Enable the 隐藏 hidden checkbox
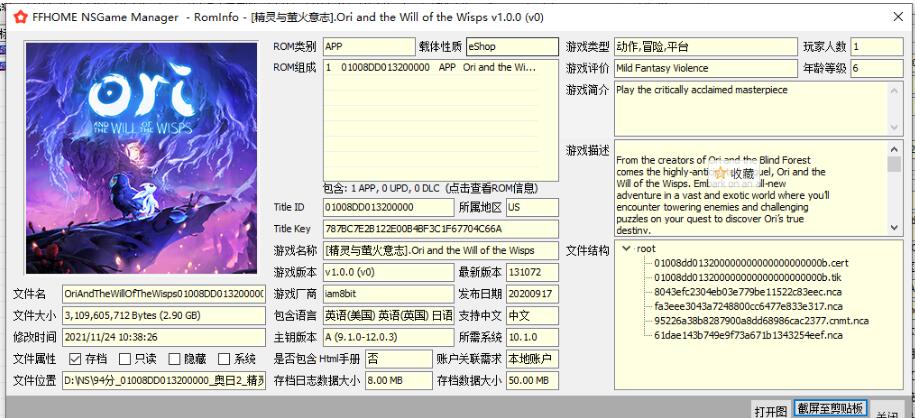The width and height of the screenshot is (915, 418). point(174,358)
